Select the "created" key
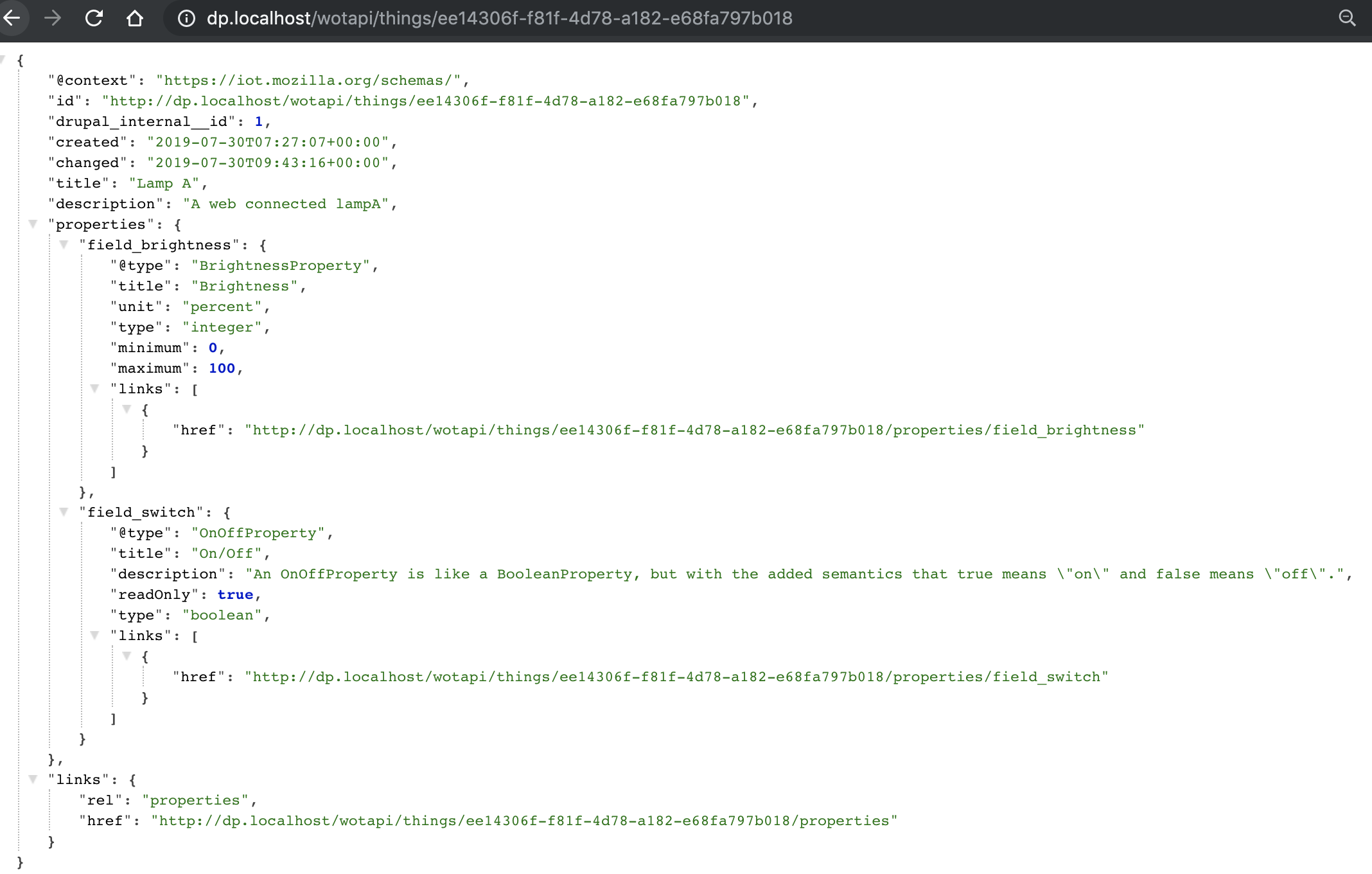 pyautogui.click(x=88, y=142)
